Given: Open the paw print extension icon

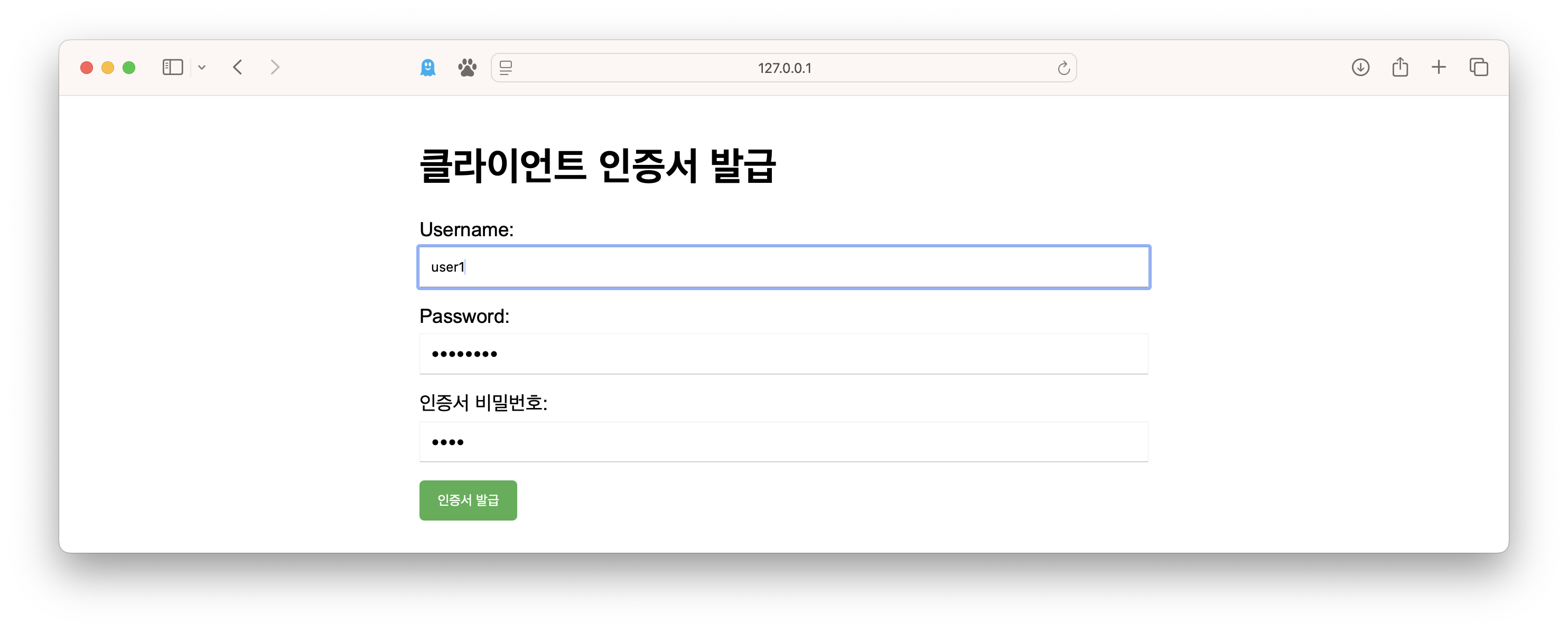Looking at the screenshot, I should click(x=467, y=67).
